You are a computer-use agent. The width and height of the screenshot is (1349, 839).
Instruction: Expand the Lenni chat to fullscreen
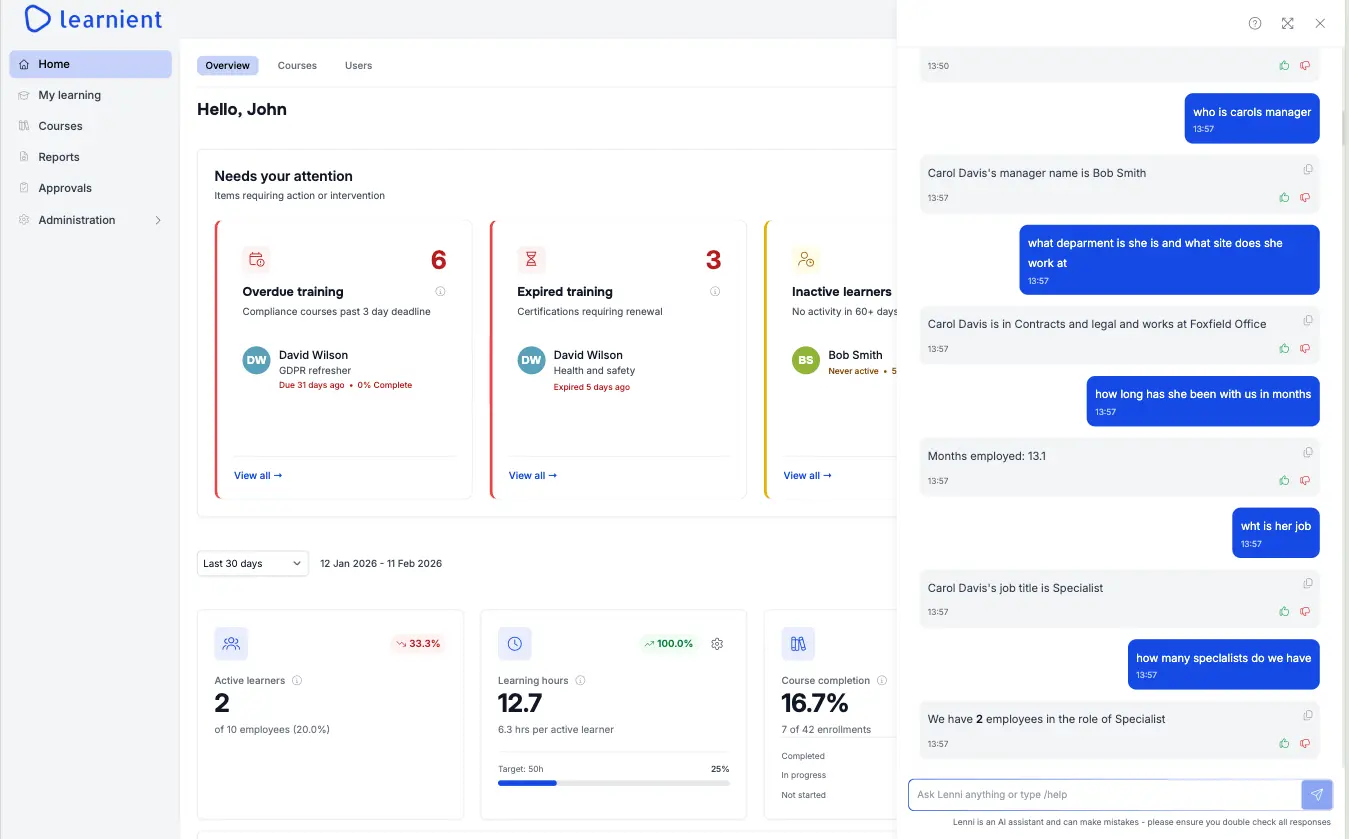tap(1287, 23)
